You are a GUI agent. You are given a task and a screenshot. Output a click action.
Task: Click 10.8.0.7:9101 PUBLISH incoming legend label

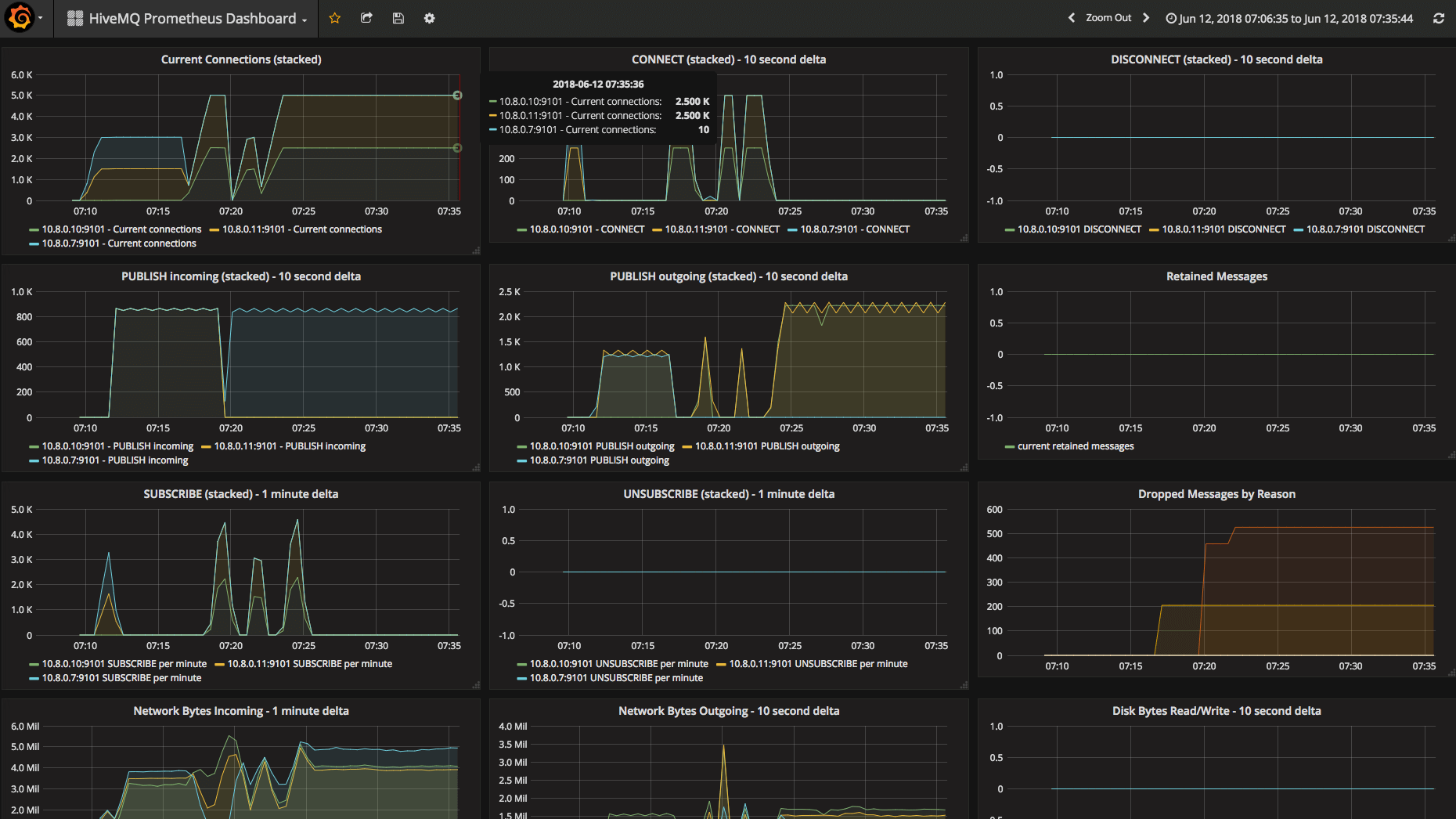[x=115, y=460]
